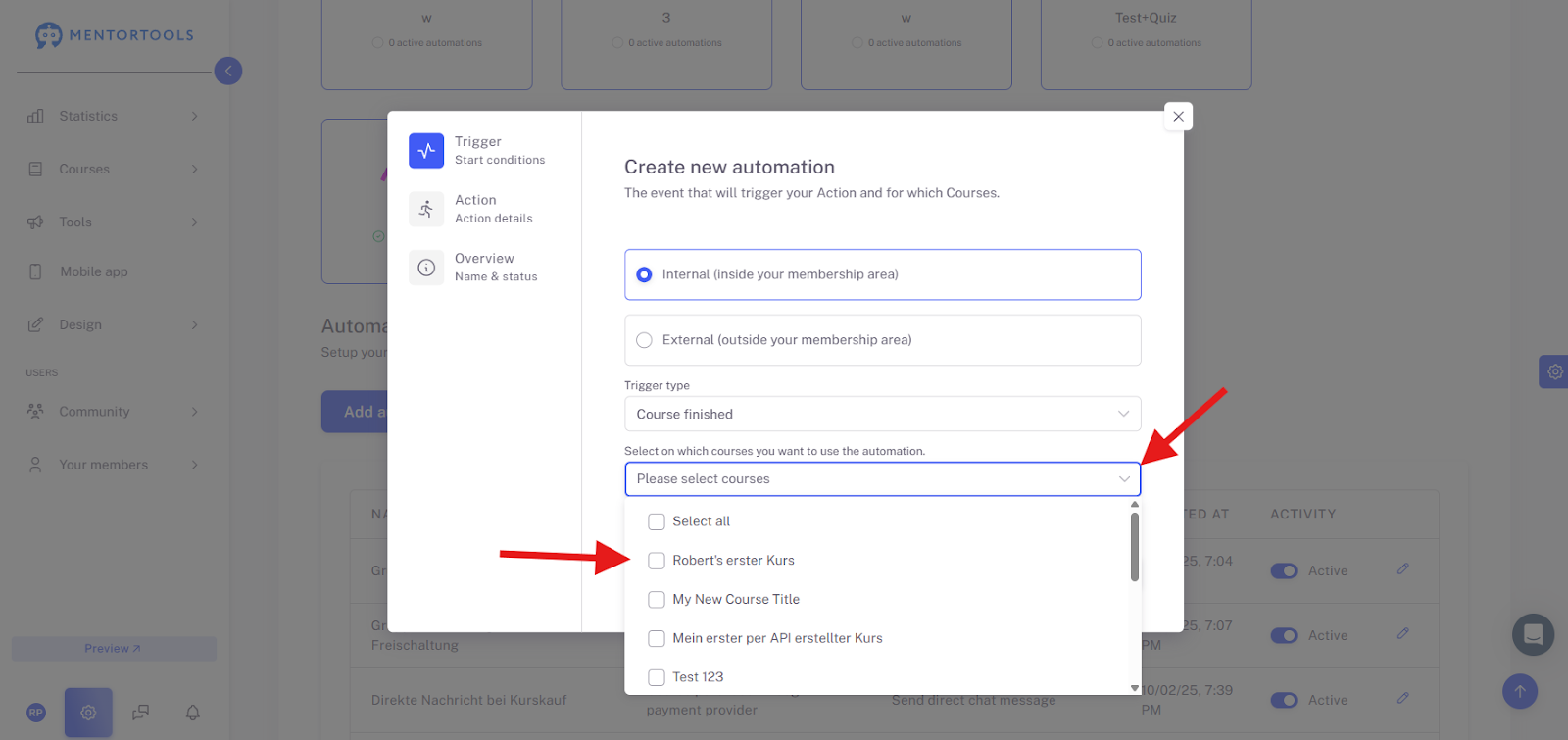Toggle Active switch for the 7:07 automation
Image resolution: width=1568 pixels, height=740 pixels.
(1284, 635)
